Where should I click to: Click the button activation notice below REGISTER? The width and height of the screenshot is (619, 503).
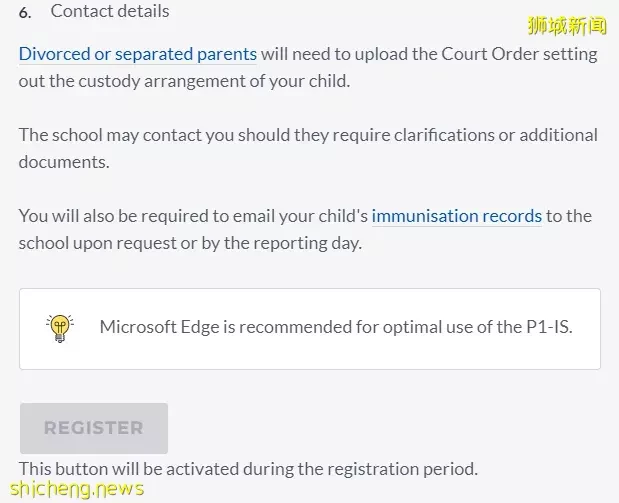248,469
